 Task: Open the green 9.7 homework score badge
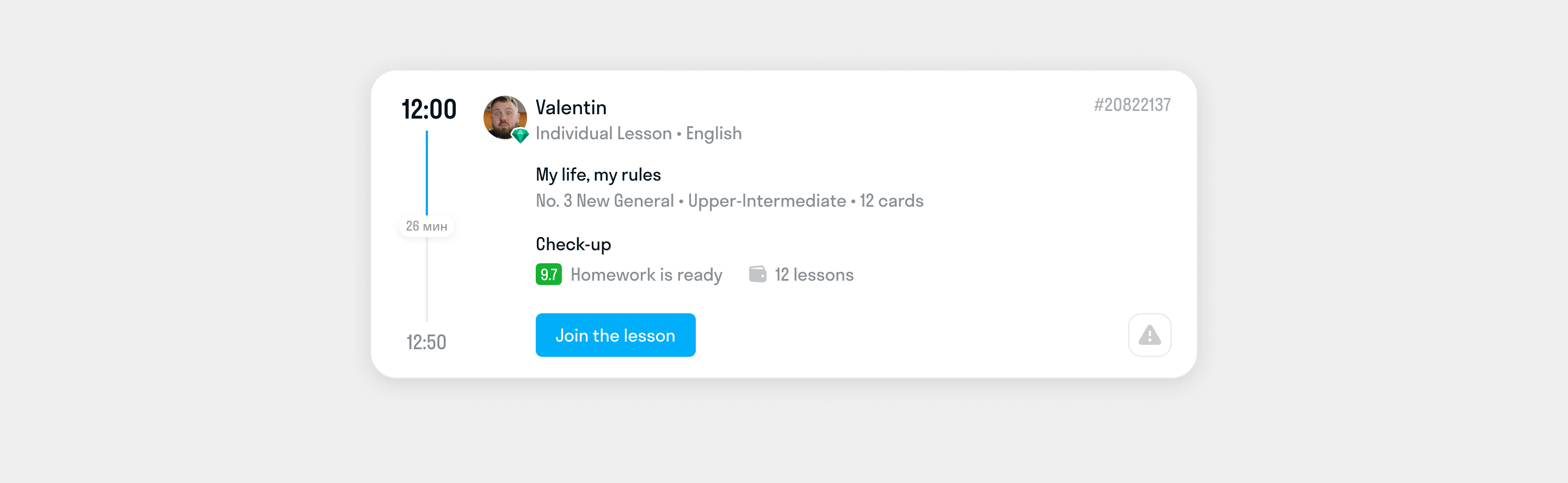(549, 274)
